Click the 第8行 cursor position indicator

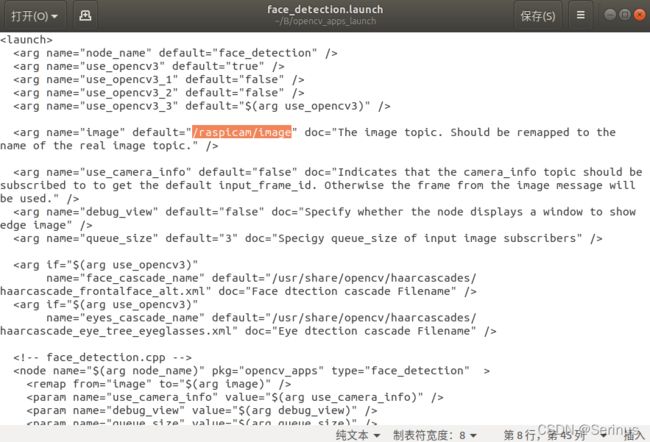coord(545,435)
